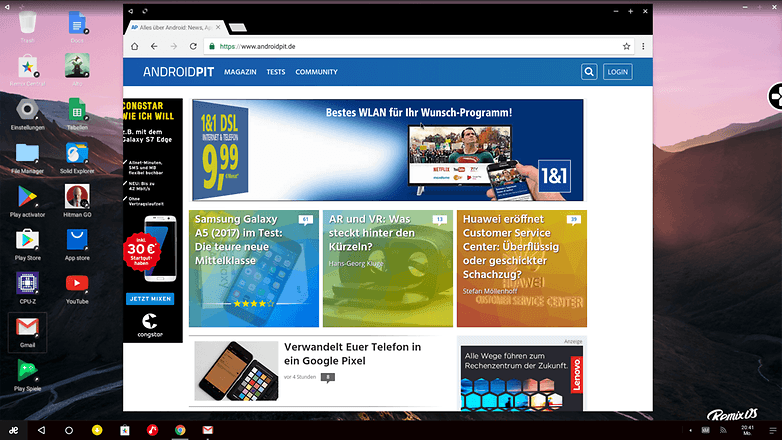Image resolution: width=782 pixels, height=440 pixels.
Task: Click the Lenovo Rechenzentrum advertisement
Action: coord(522,378)
